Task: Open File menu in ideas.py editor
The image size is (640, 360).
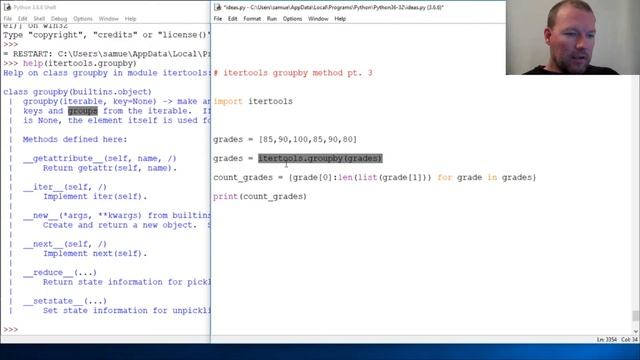Action: (218, 19)
